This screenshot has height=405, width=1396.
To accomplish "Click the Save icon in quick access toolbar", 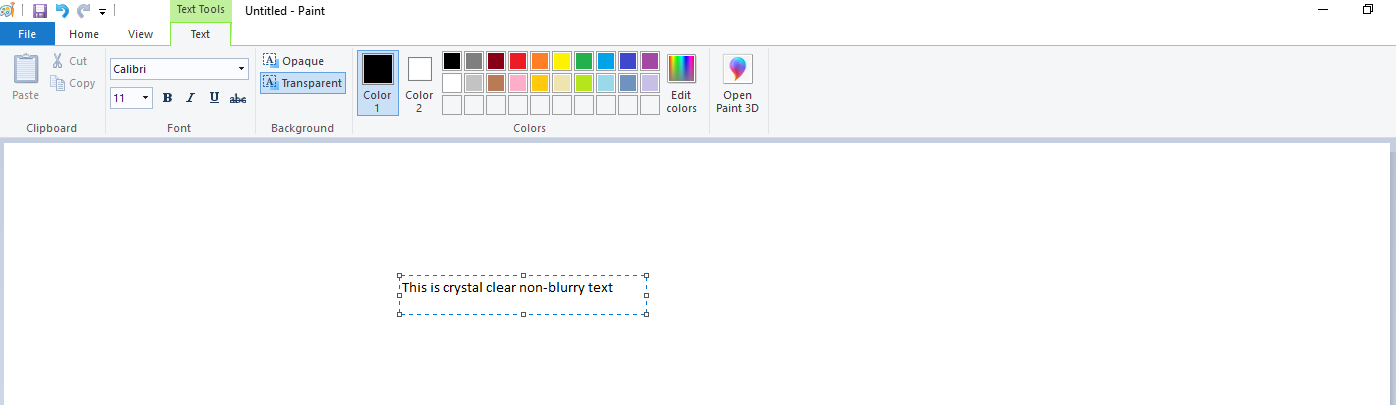I will [x=40, y=11].
